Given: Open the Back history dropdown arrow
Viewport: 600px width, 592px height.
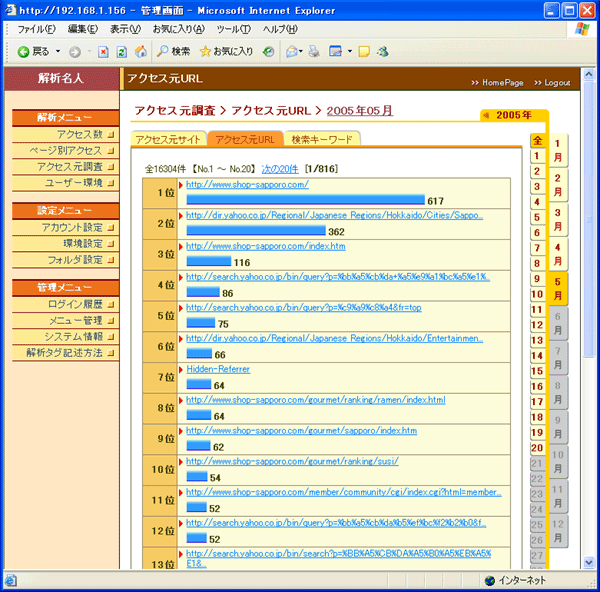Looking at the screenshot, I should pos(58,51).
